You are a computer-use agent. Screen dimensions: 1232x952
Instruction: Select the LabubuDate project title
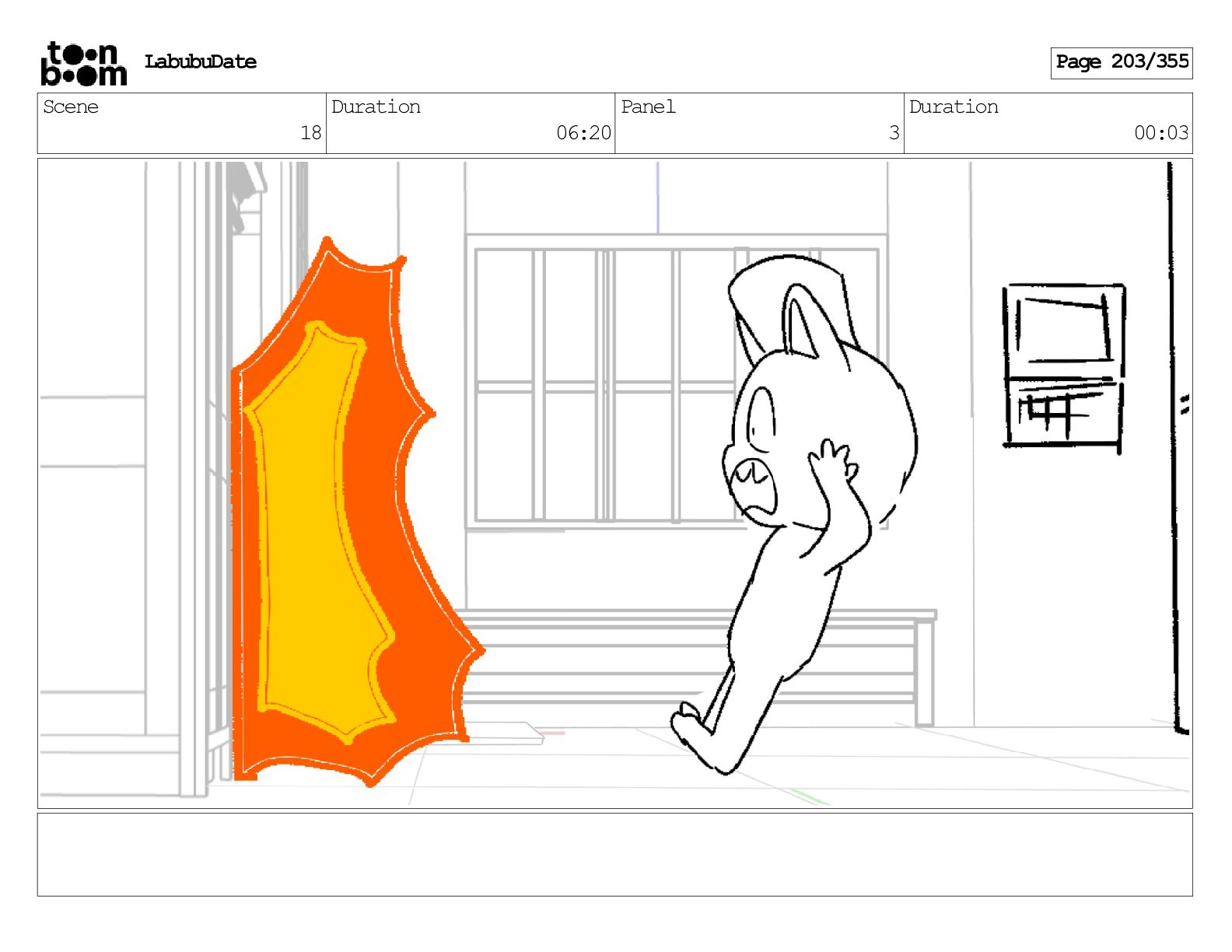click(x=201, y=61)
